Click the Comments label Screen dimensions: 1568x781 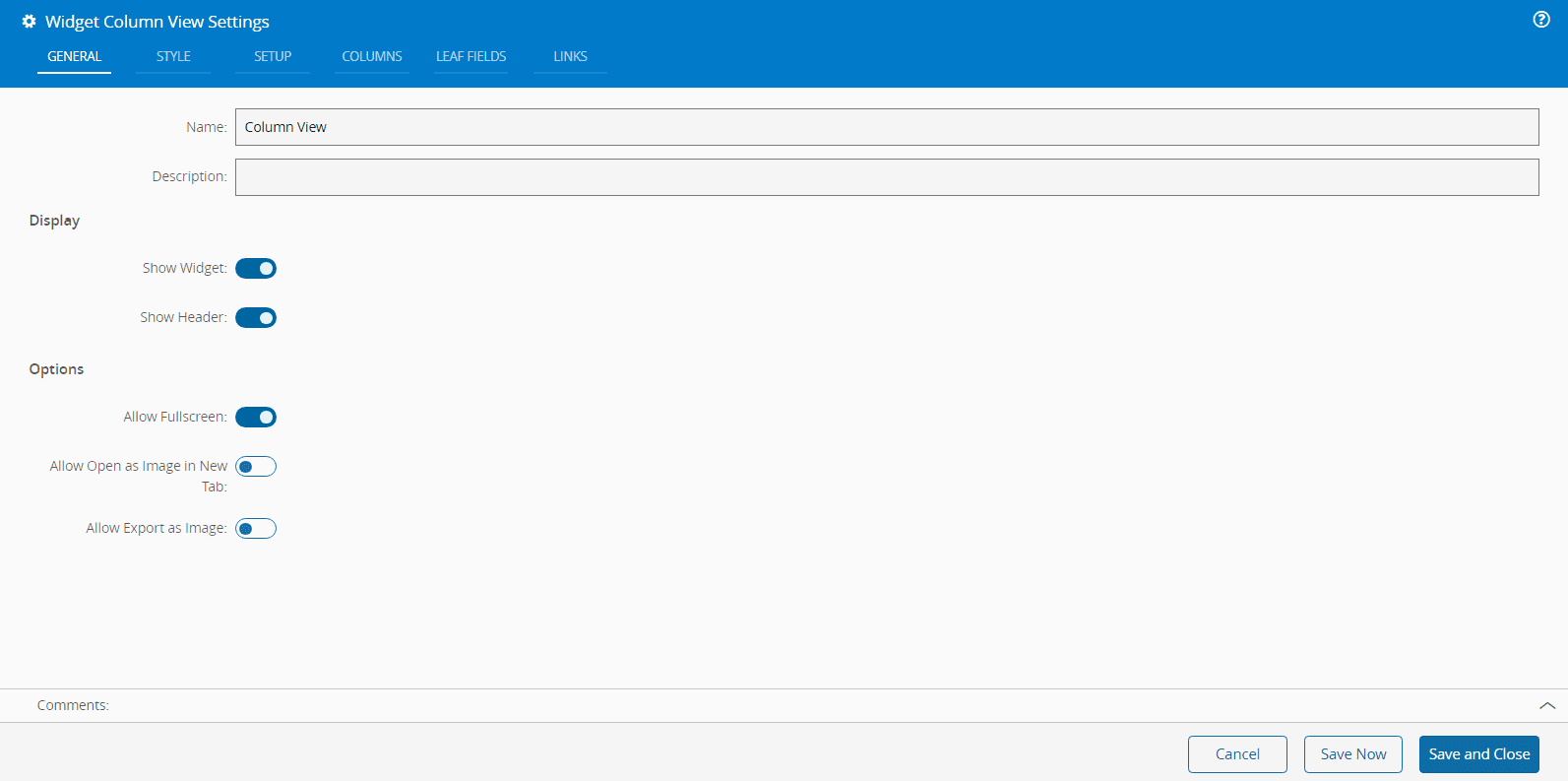click(73, 705)
